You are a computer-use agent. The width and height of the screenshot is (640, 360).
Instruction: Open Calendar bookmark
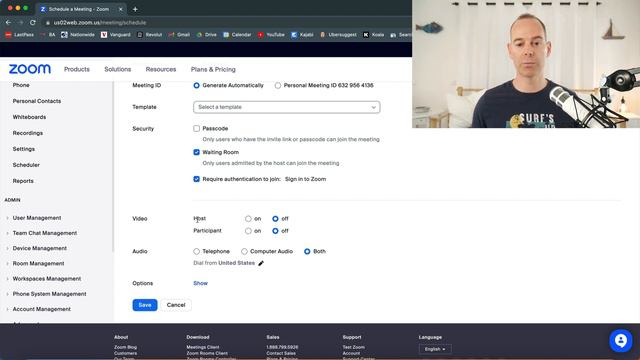237,35
